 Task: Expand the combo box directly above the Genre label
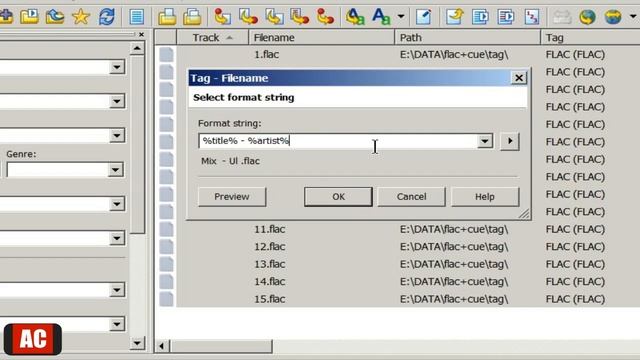(117, 136)
